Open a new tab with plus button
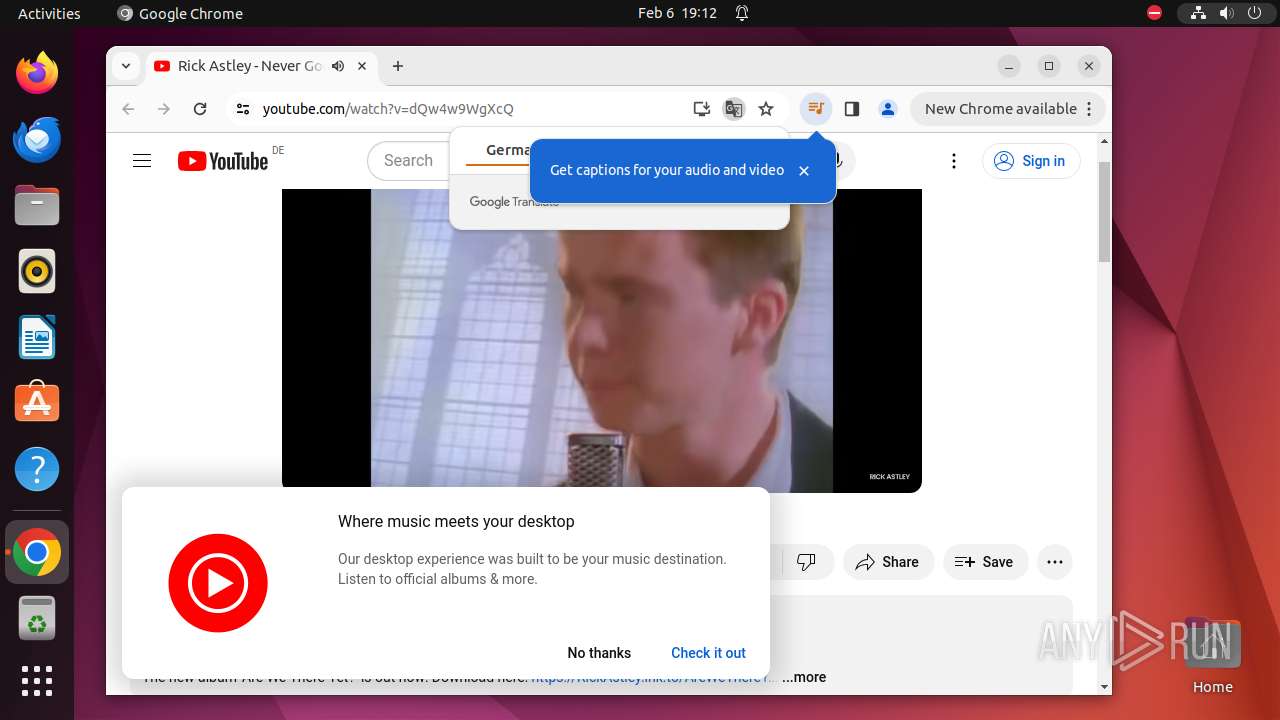The image size is (1280, 720). click(398, 66)
